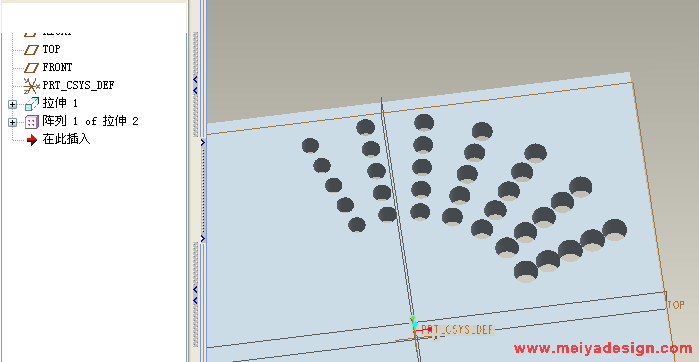
Task: Click the top panel collapse arrow on divider
Action: click(x=195, y=79)
